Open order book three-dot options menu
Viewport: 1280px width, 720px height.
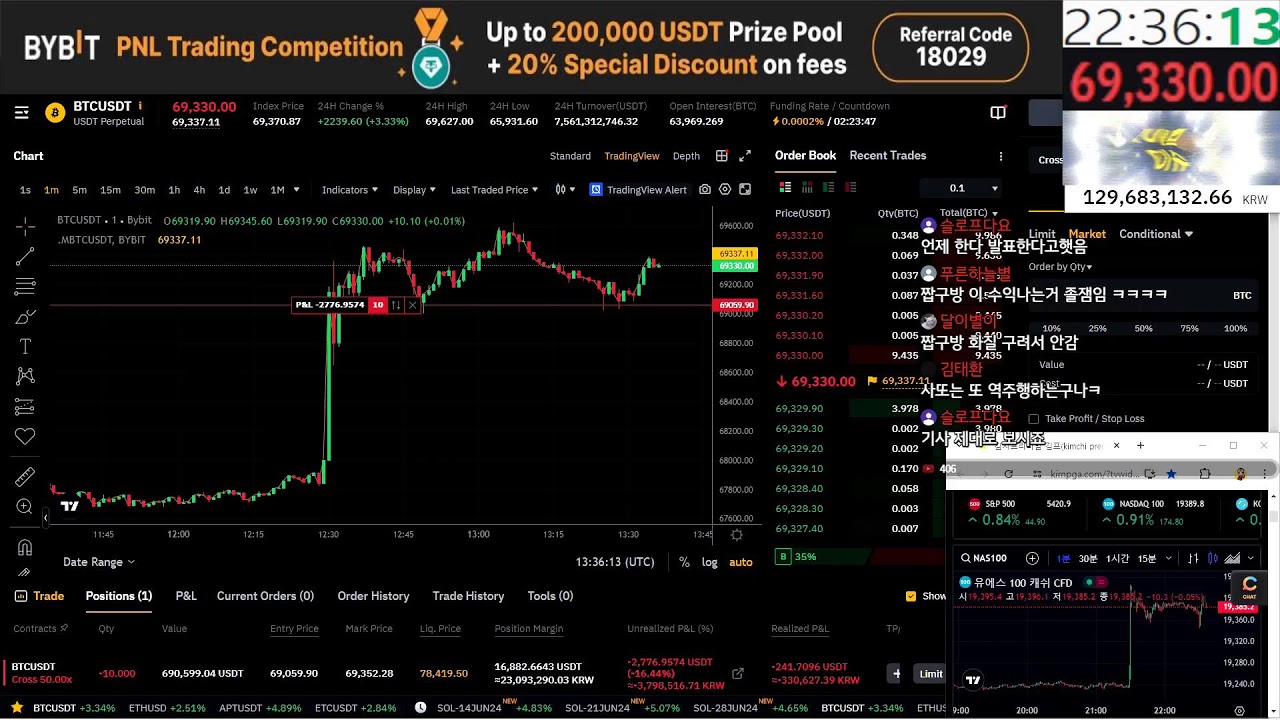pos(1001,156)
